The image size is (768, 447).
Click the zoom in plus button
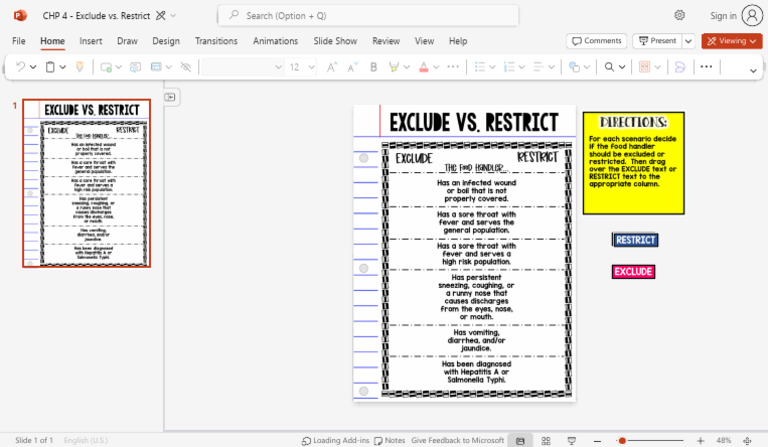point(700,441)
